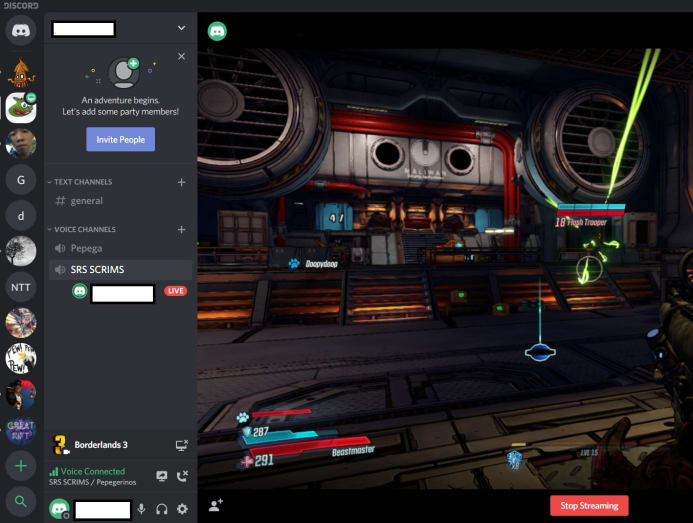This screenshot has width=693, height=523.
Task: Click the Borderlands 3 stream video
Action: click(445, 268)
